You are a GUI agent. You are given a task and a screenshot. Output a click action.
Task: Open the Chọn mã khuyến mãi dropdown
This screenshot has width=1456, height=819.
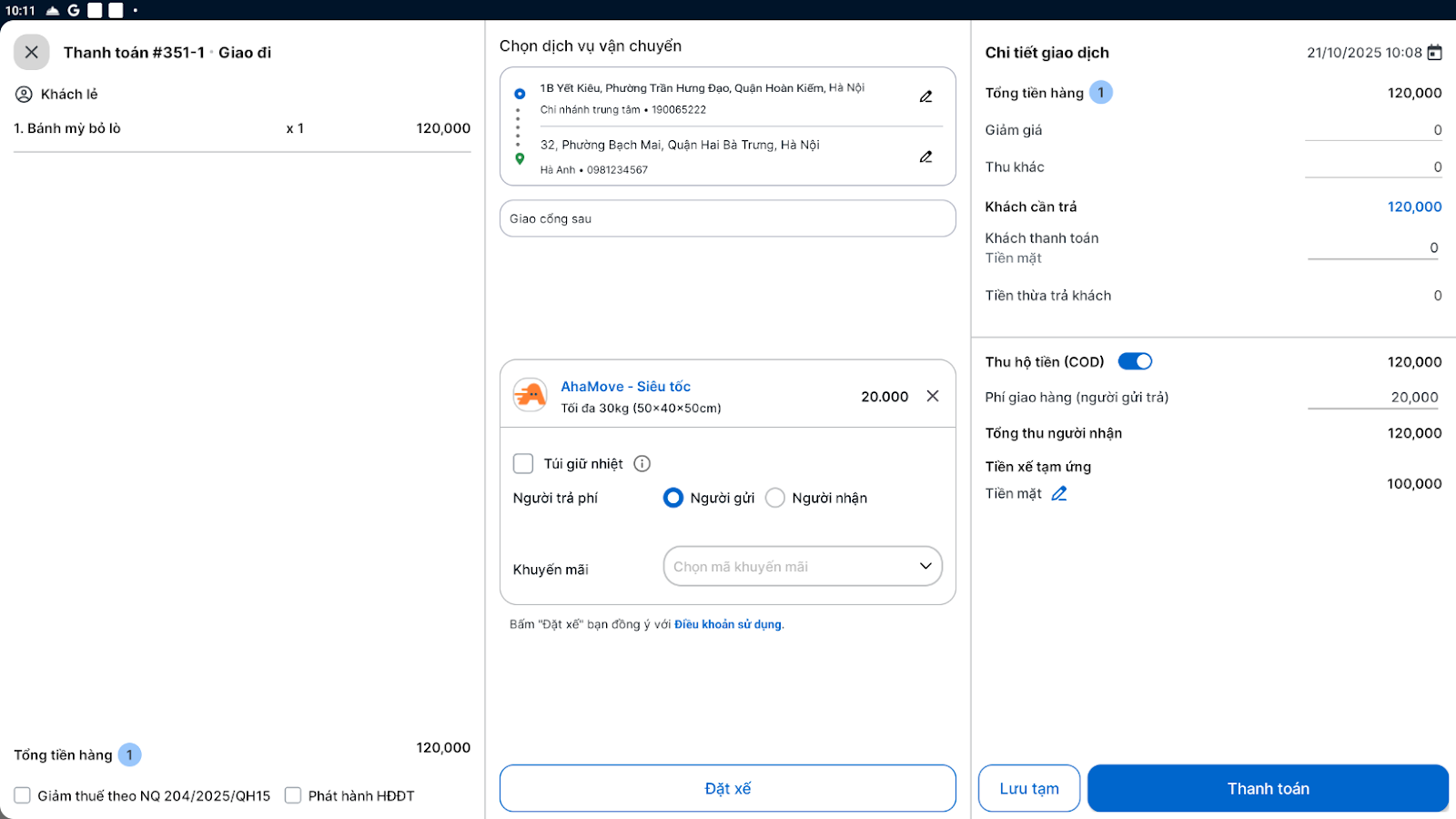(x=803, y=566)
